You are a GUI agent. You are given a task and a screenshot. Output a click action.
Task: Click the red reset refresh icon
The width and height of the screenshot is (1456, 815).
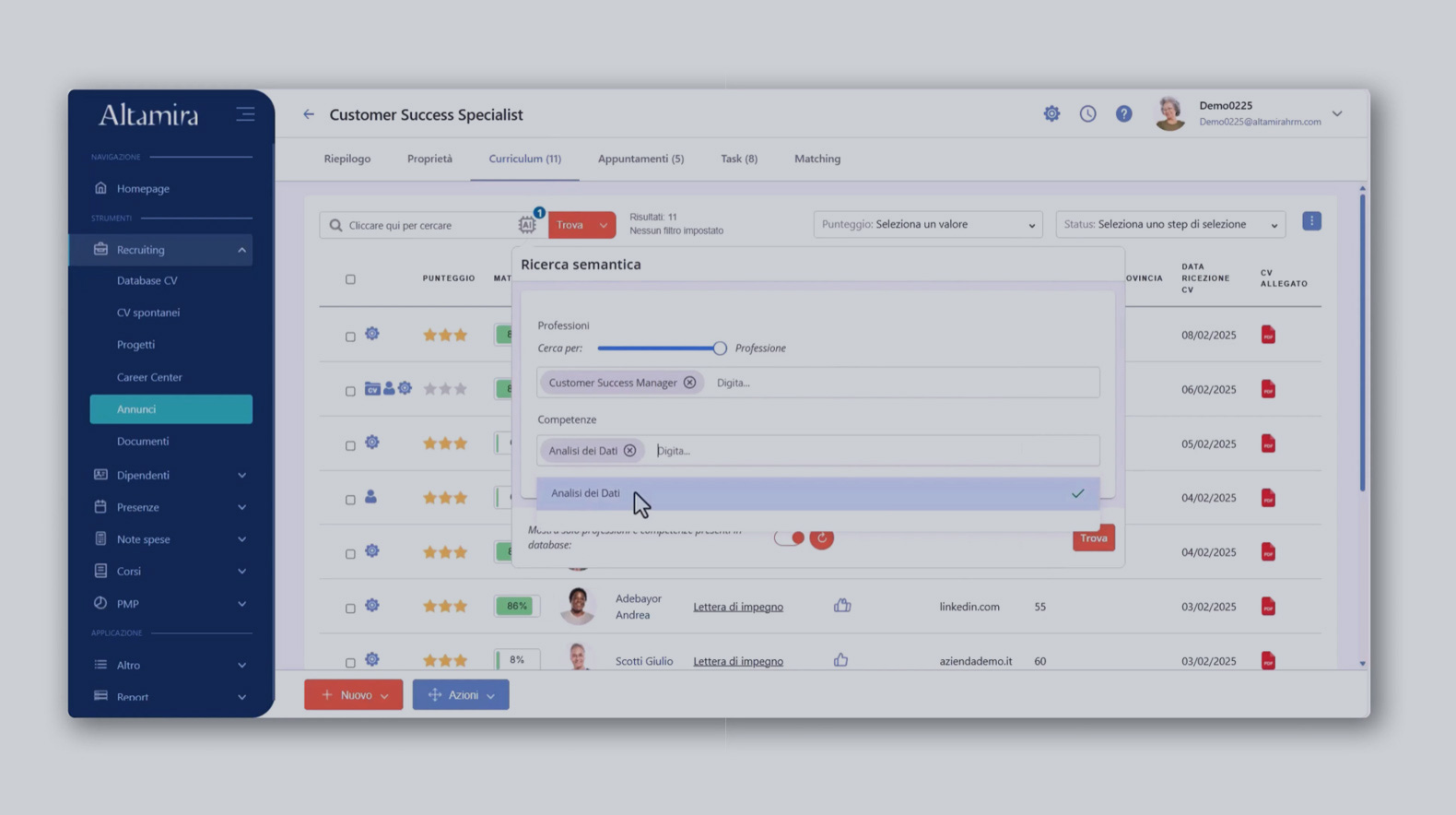(821, 538)
